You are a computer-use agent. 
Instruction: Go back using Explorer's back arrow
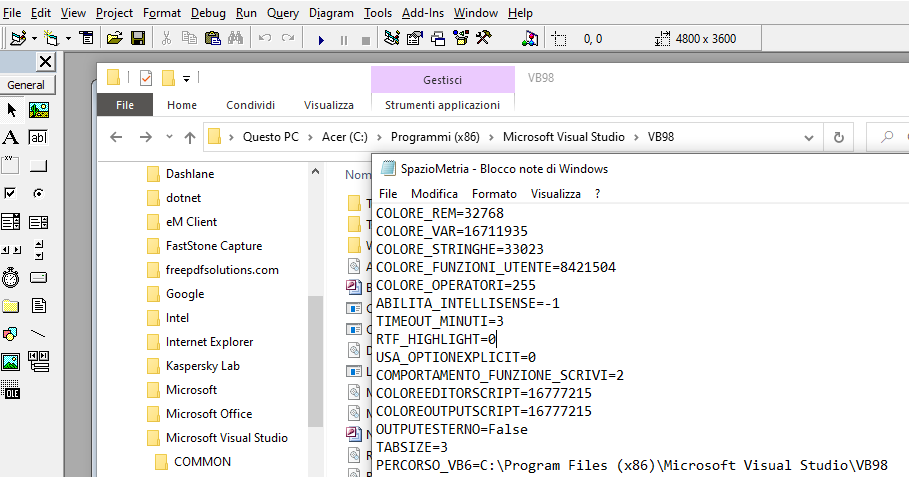click(x=116, y=137)
